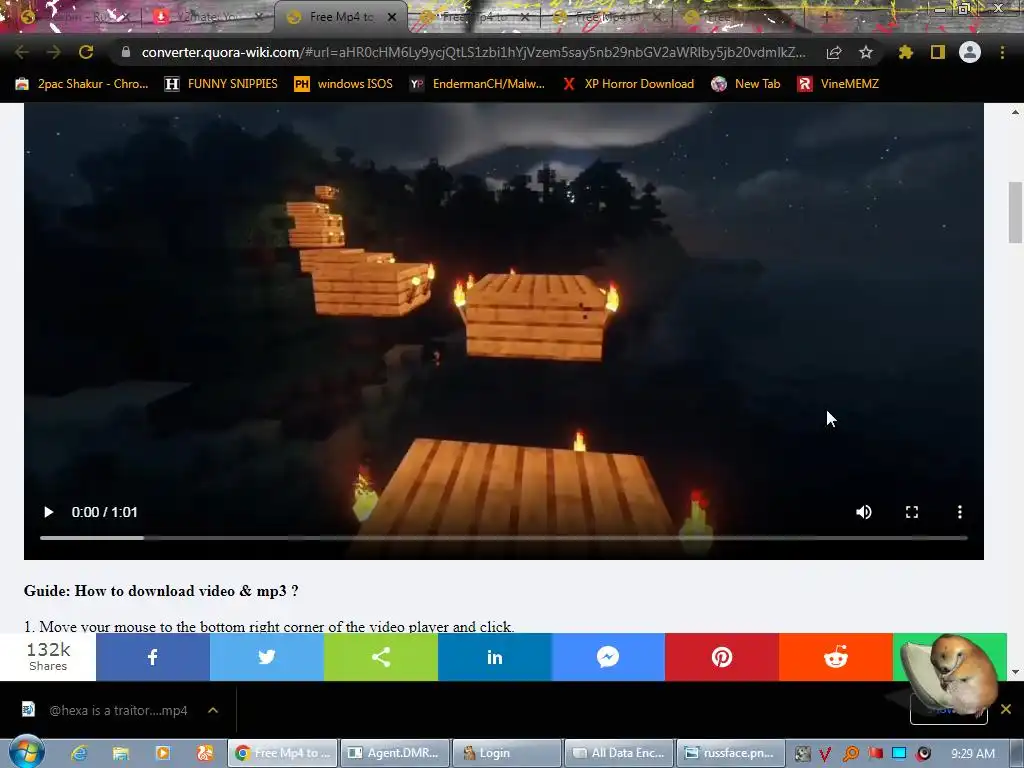Click the vertical scrollbar thumb
1024x768 pixels.
pos(1015,213)
